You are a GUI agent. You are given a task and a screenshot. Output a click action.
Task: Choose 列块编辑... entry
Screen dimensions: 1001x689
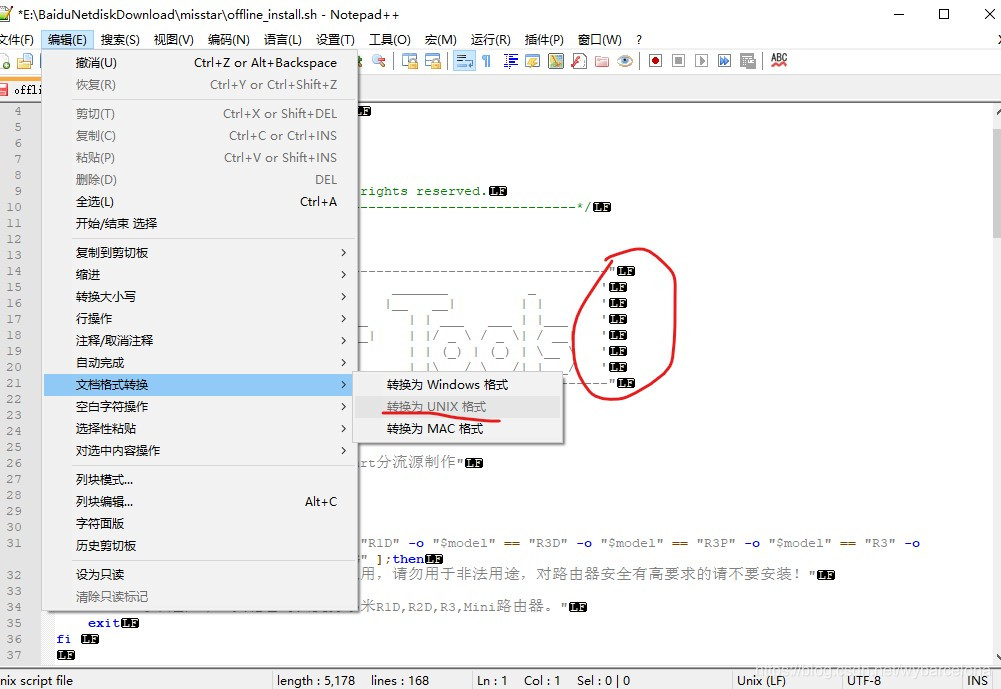pos(199,502)
